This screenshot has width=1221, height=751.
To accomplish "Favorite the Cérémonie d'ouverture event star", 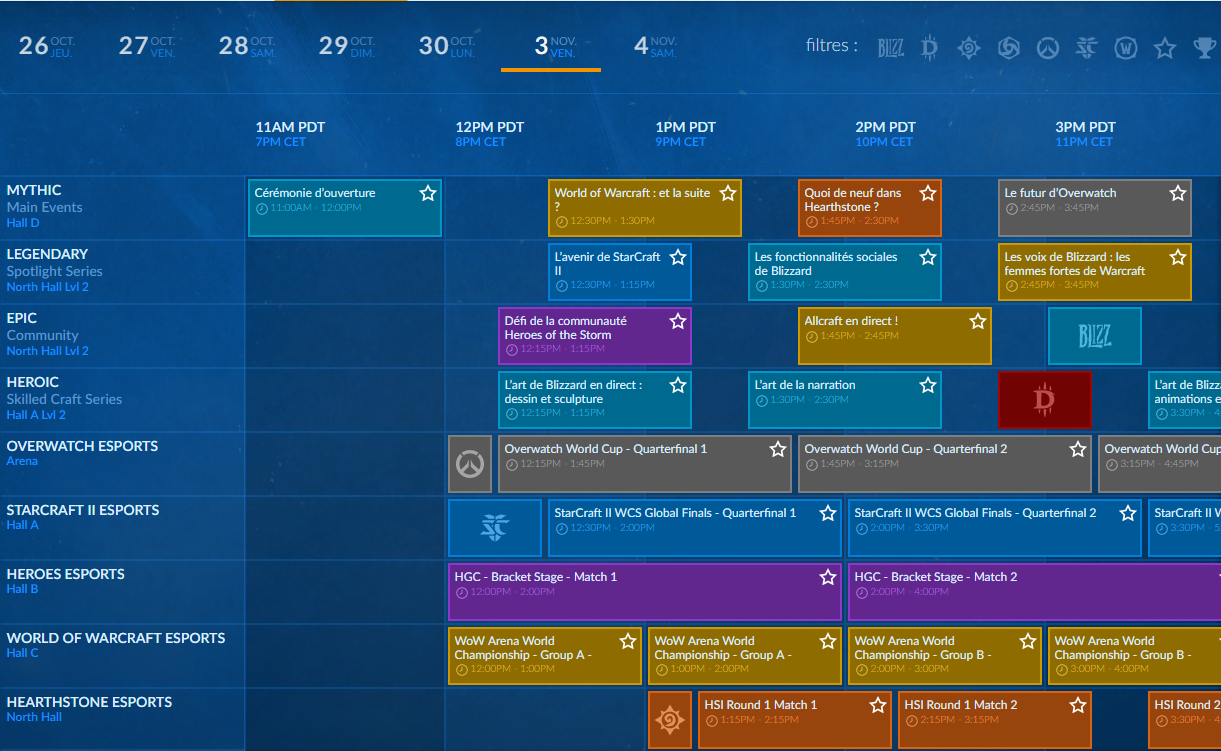I will 428,193.
